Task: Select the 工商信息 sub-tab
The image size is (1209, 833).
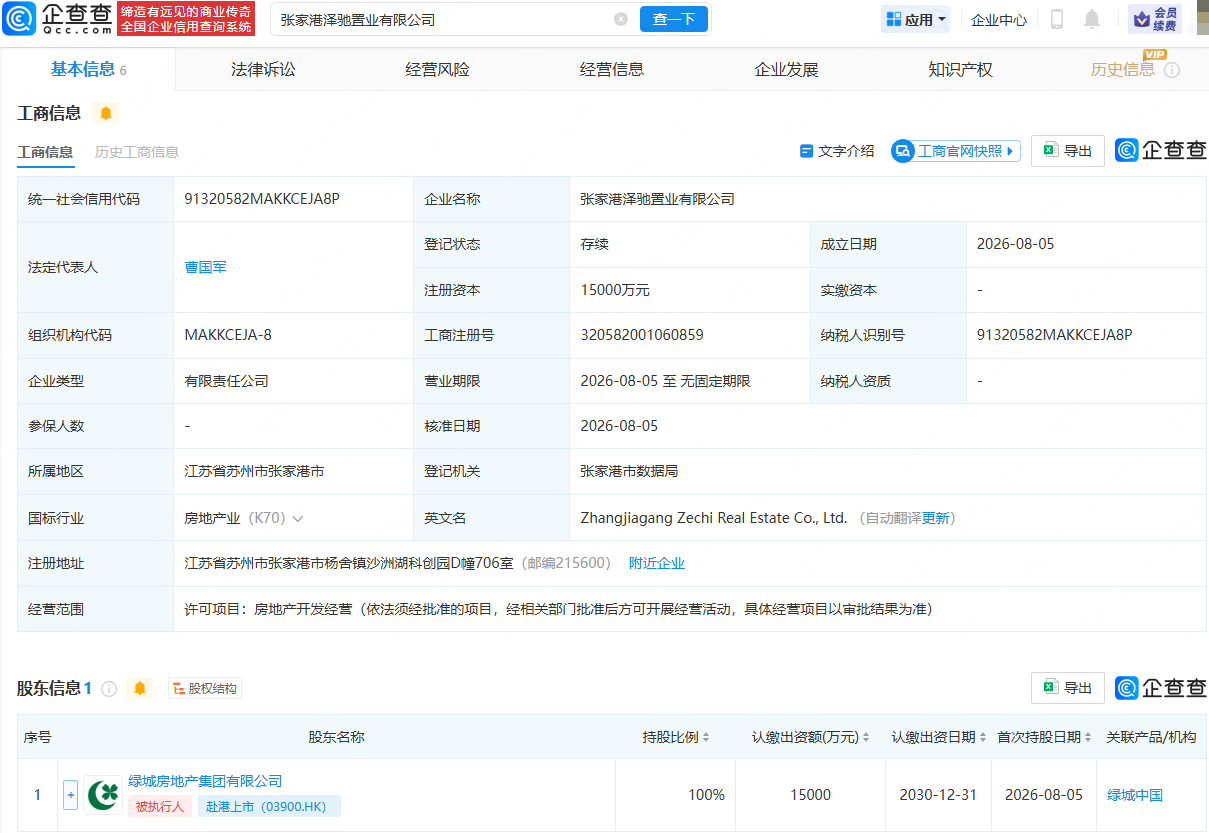Action: pyautogui.click(x=45, y=152)
